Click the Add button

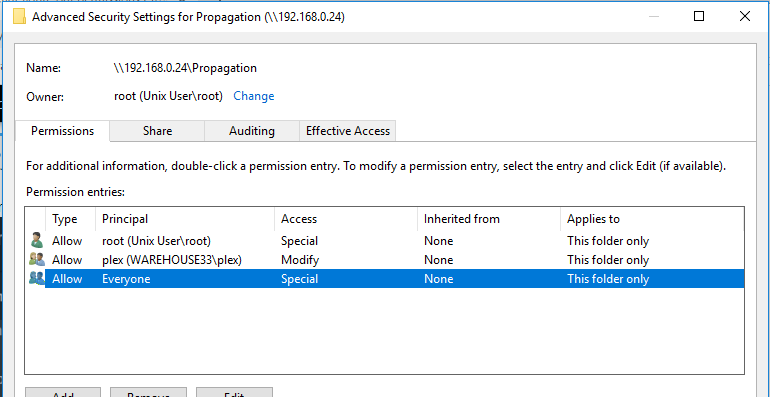[x=63, y=393]
